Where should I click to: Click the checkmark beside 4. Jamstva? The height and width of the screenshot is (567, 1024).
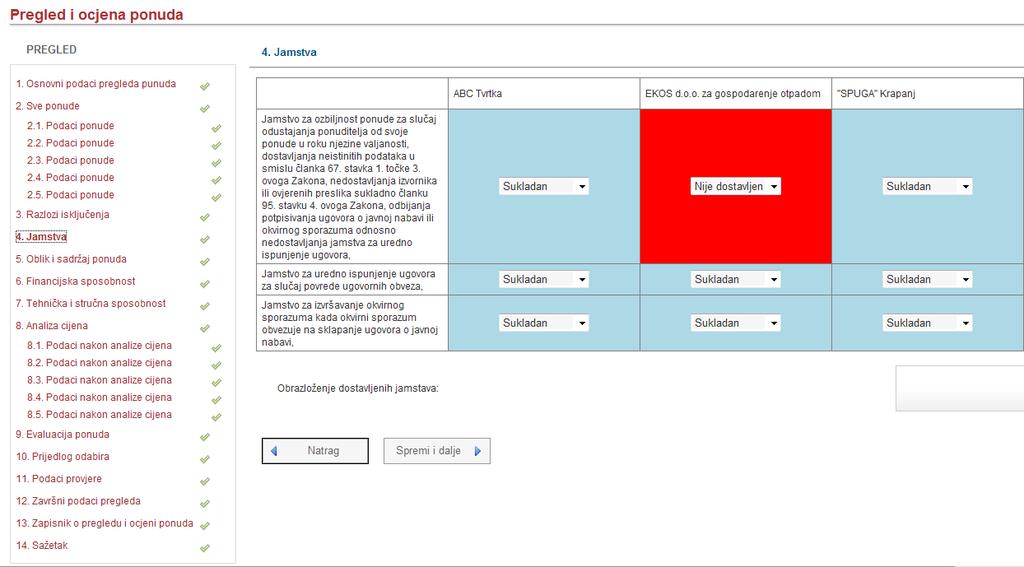pos(205,239)
